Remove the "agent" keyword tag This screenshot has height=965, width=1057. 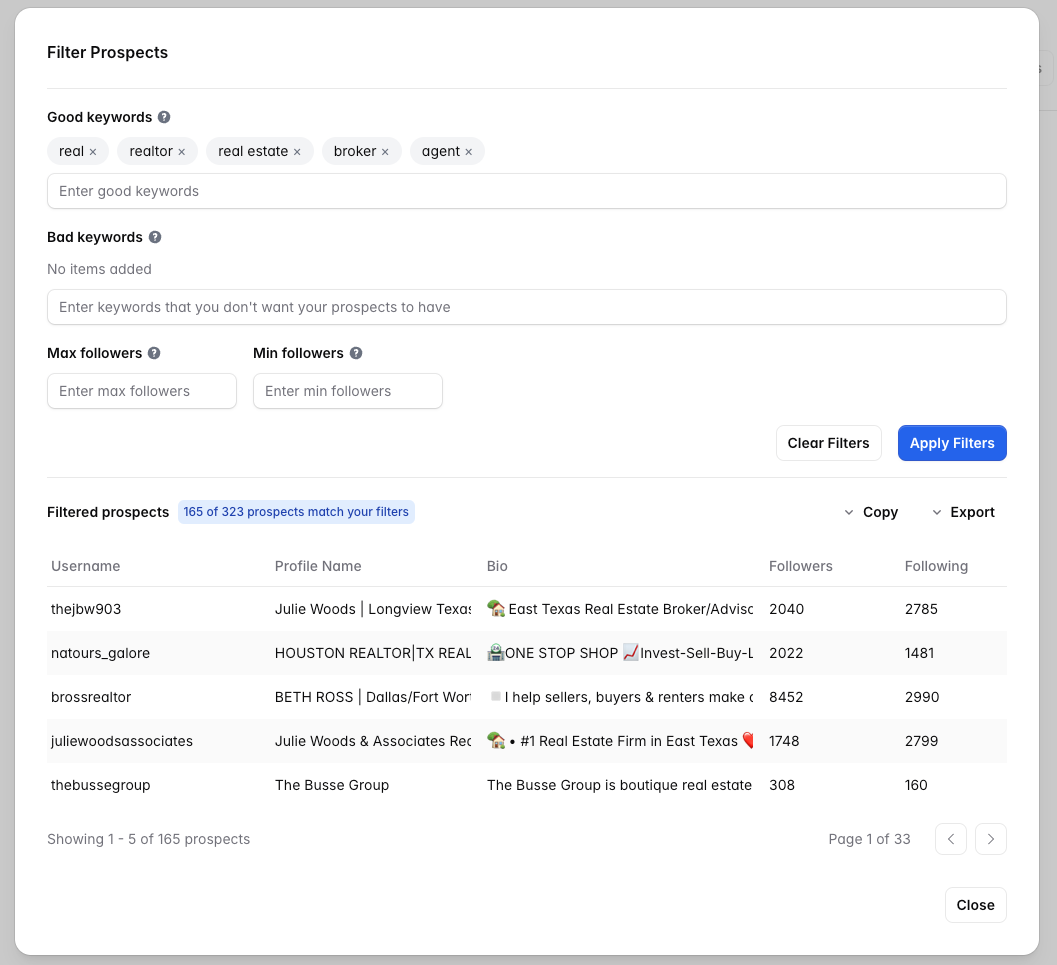click(x=468, y=152)
